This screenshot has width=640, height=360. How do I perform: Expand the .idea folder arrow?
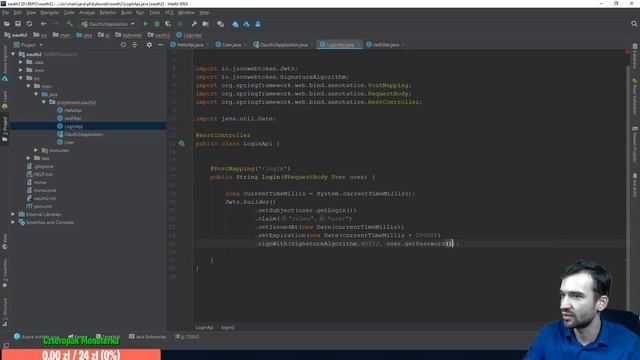[x=21, y=62]
